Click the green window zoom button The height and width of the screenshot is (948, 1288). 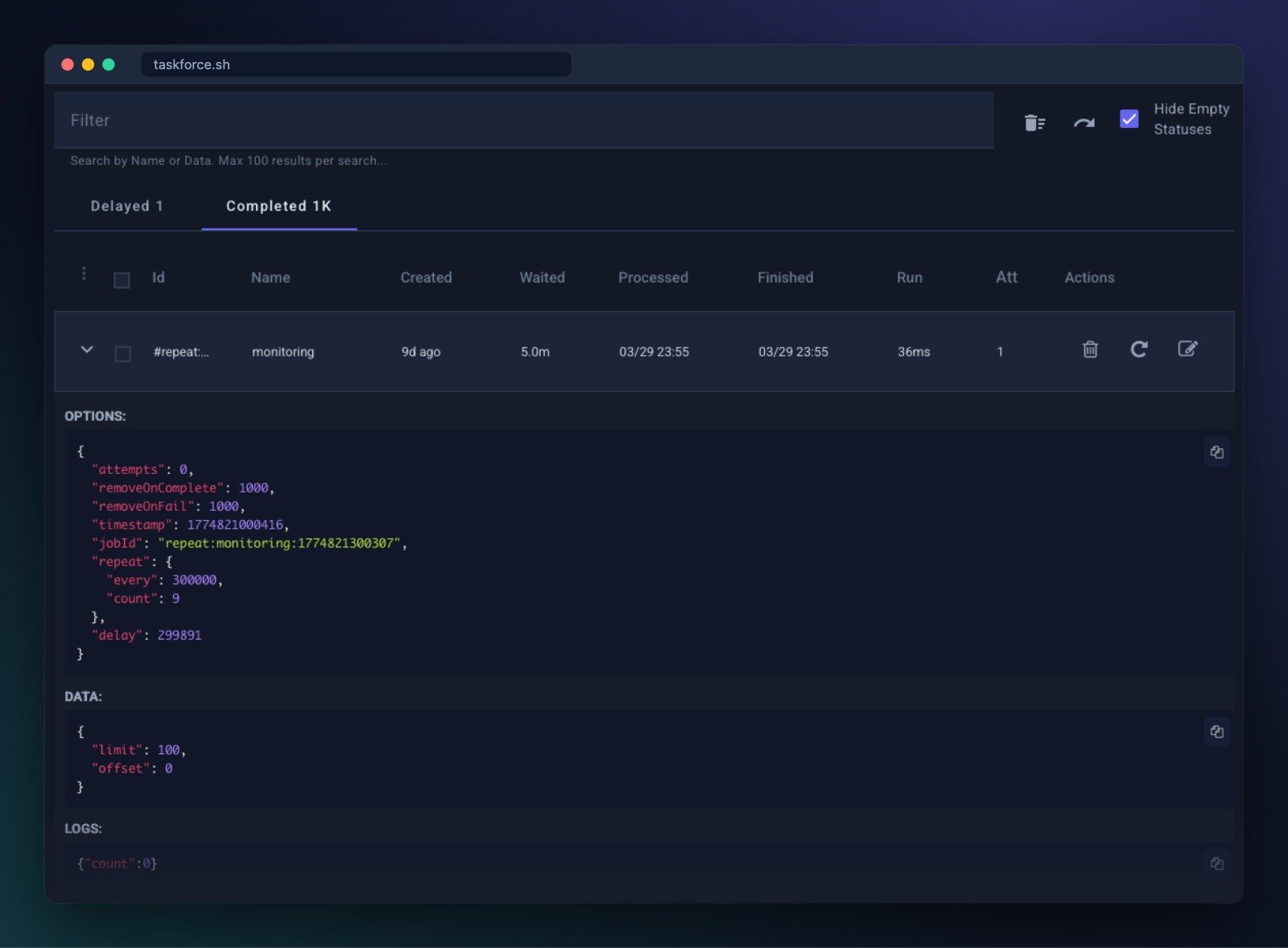point(109,64)
